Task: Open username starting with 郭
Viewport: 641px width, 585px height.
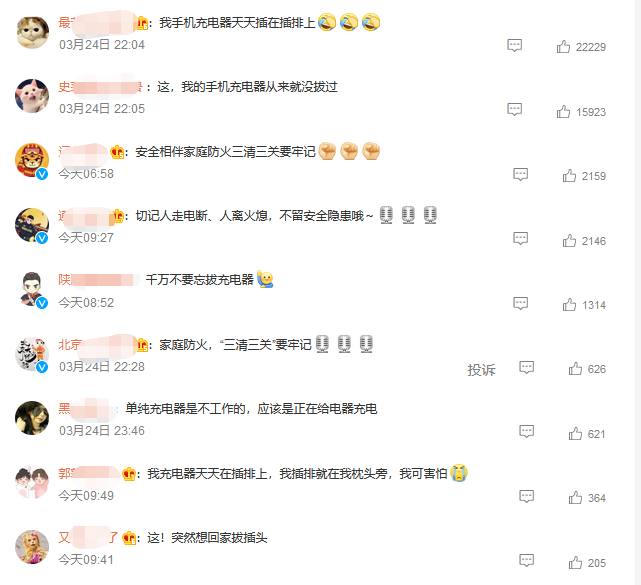Action: (x=89, y=473)
